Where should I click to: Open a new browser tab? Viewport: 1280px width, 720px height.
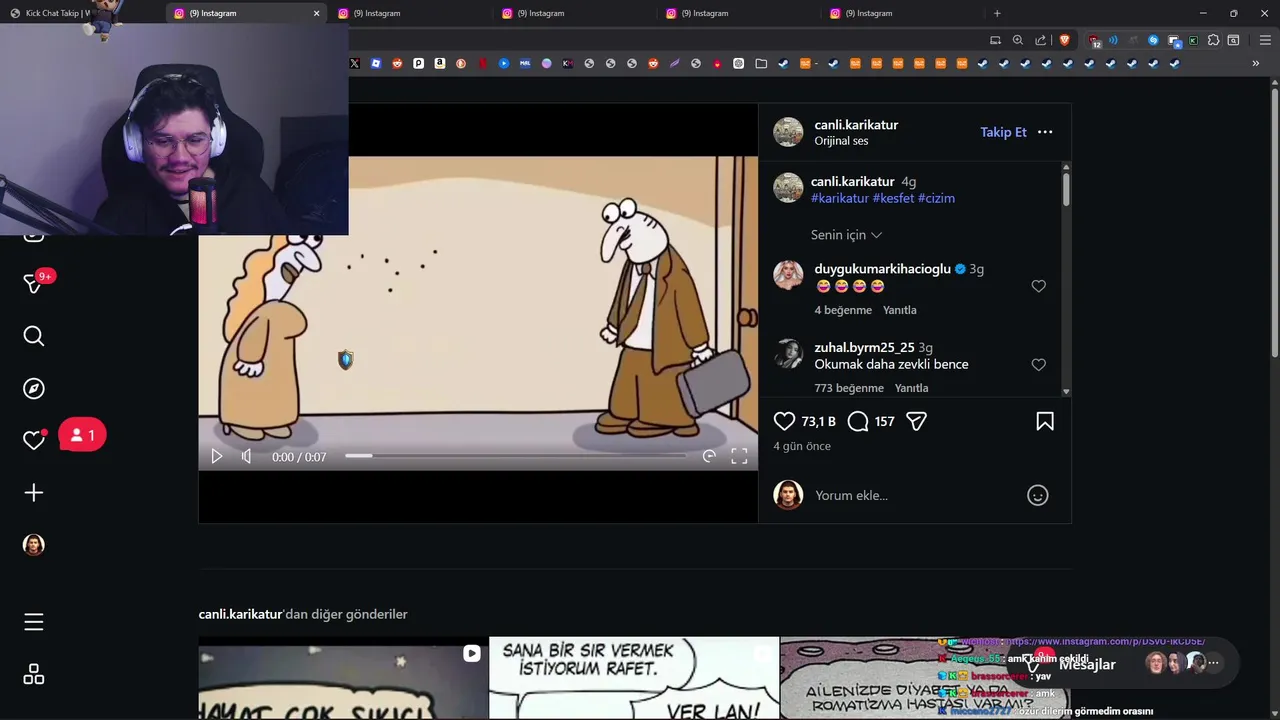pyautogui.click(x=997, y=13)
